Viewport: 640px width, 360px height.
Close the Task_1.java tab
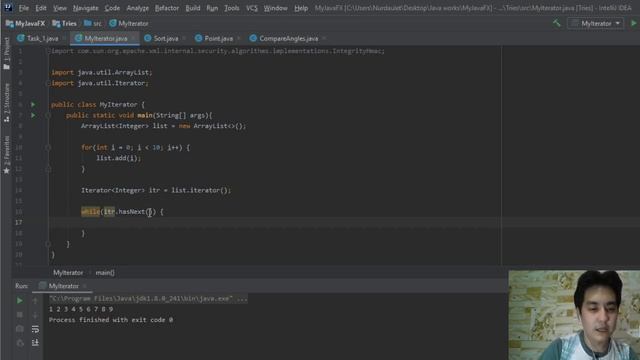64,38
